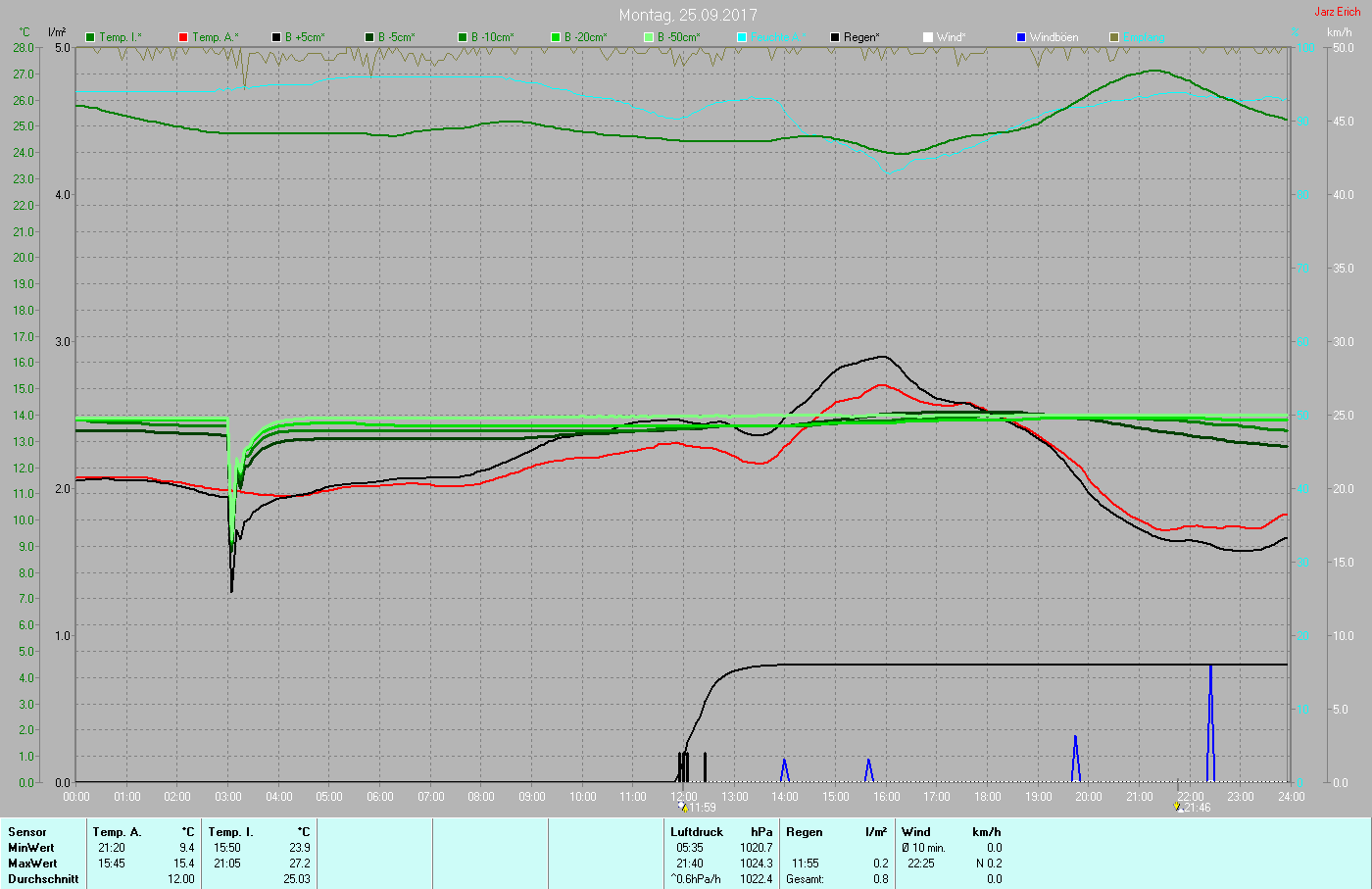
Task: Click the Regen legend icon
Action: pyautogui.click(x=835, y=37)
